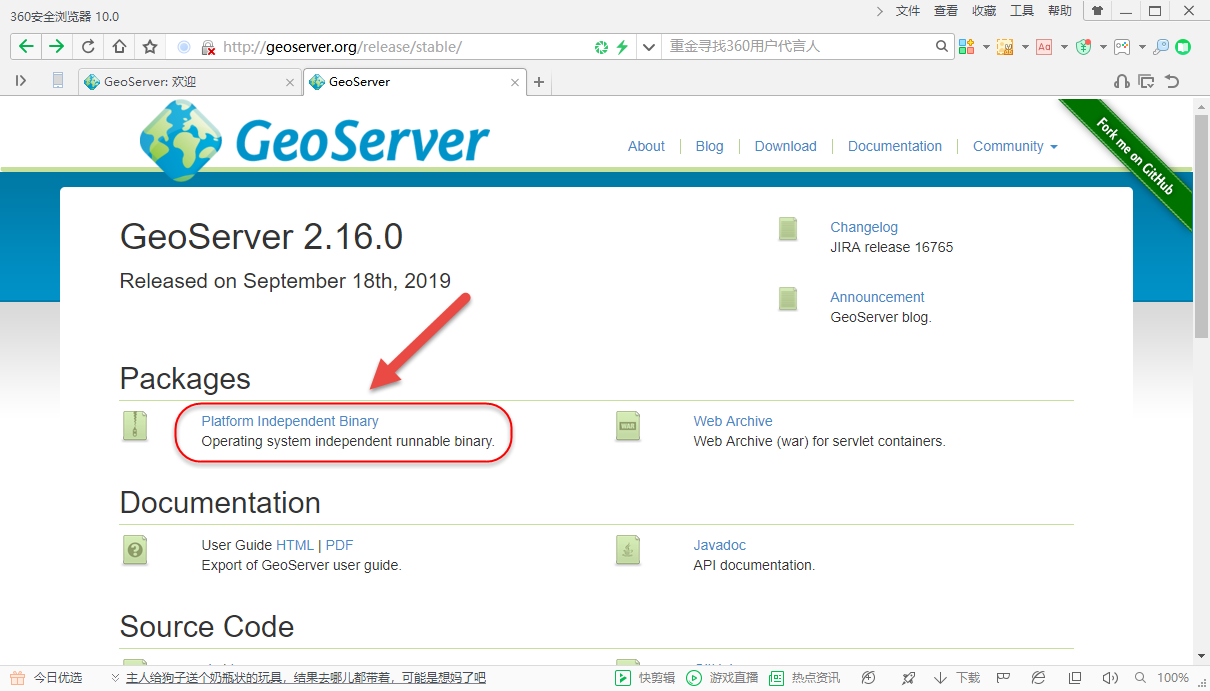
Task: Expand the news ticker chevron in status bar
Action: tap(116, 678)
